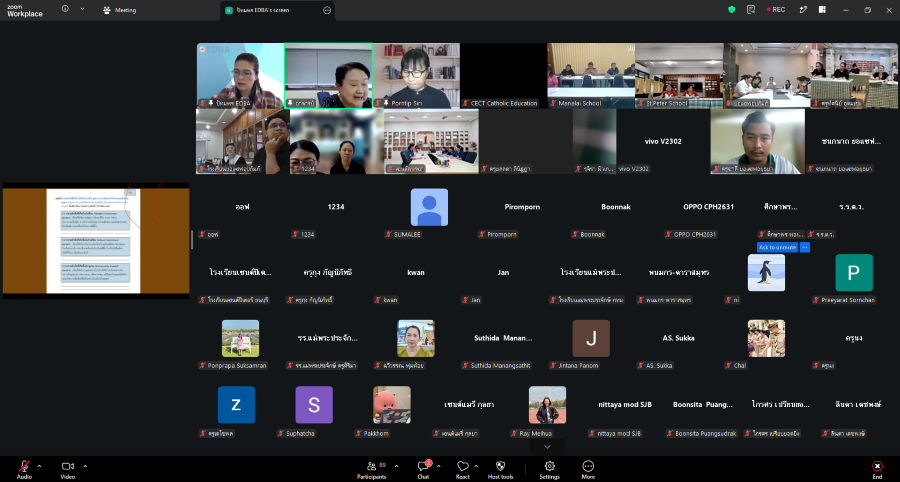Image resolution: width=900 pixels, height=482 pixels.
Task: Click the Piromporn participant tile
Action: point(522,208)
